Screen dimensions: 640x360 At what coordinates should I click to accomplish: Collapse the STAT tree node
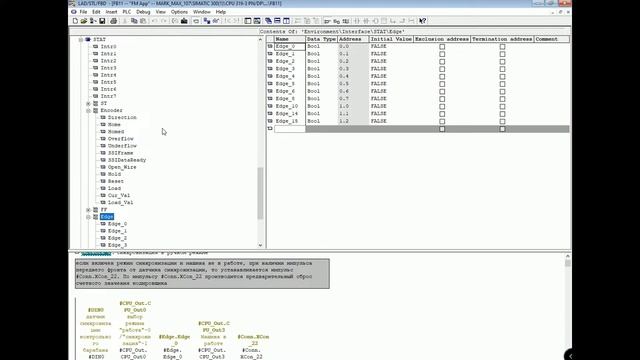[x=81, y=40]
